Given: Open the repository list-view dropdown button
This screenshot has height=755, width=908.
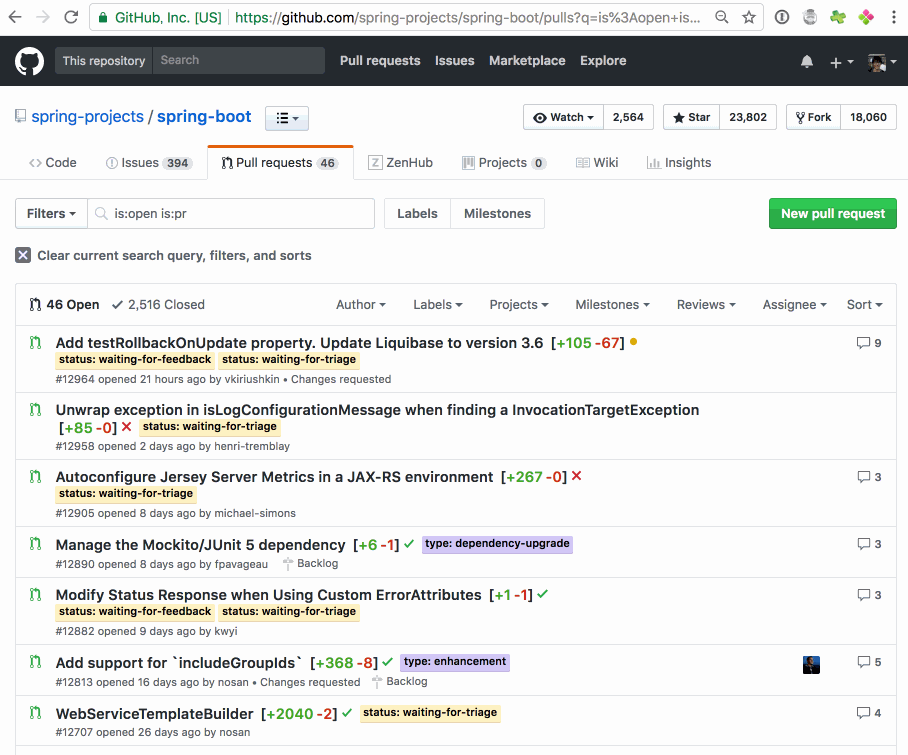Looking at the screenshot, I should click(x=287, y=118).
